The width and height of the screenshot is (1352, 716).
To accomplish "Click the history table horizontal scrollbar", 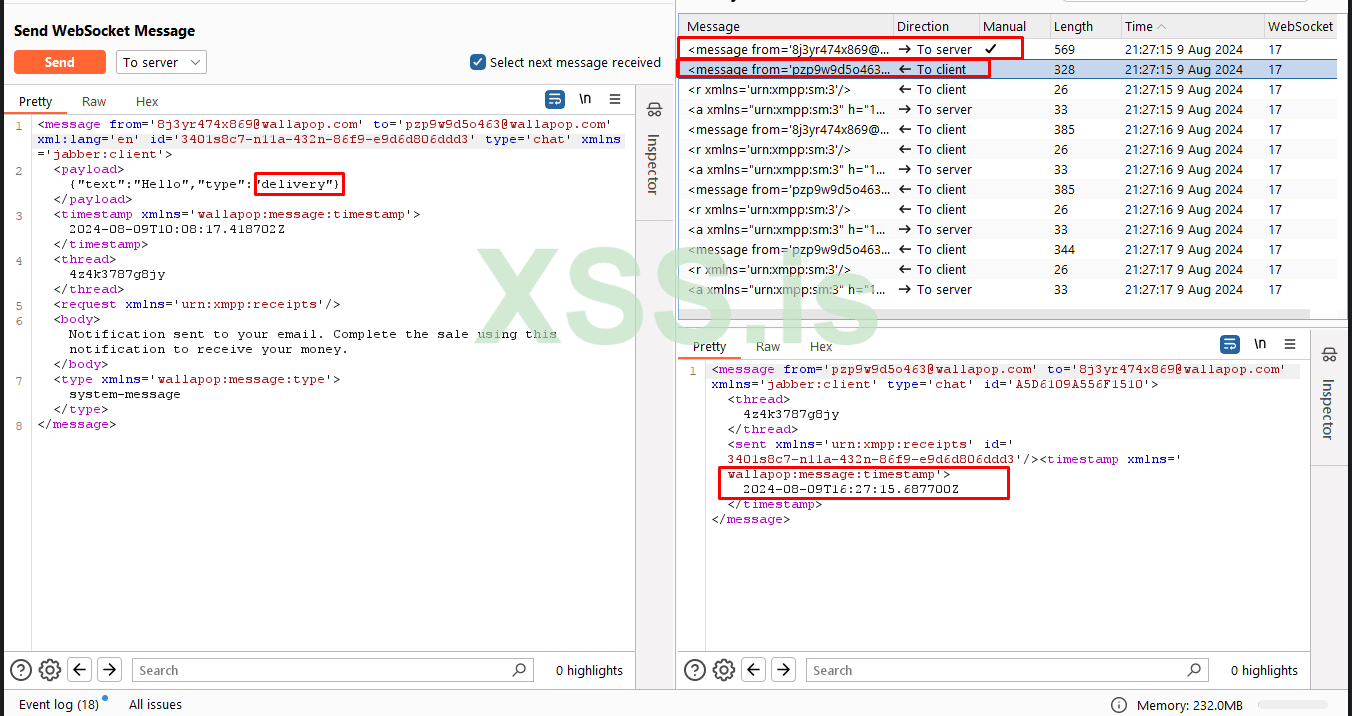I will tap(995, 314).
